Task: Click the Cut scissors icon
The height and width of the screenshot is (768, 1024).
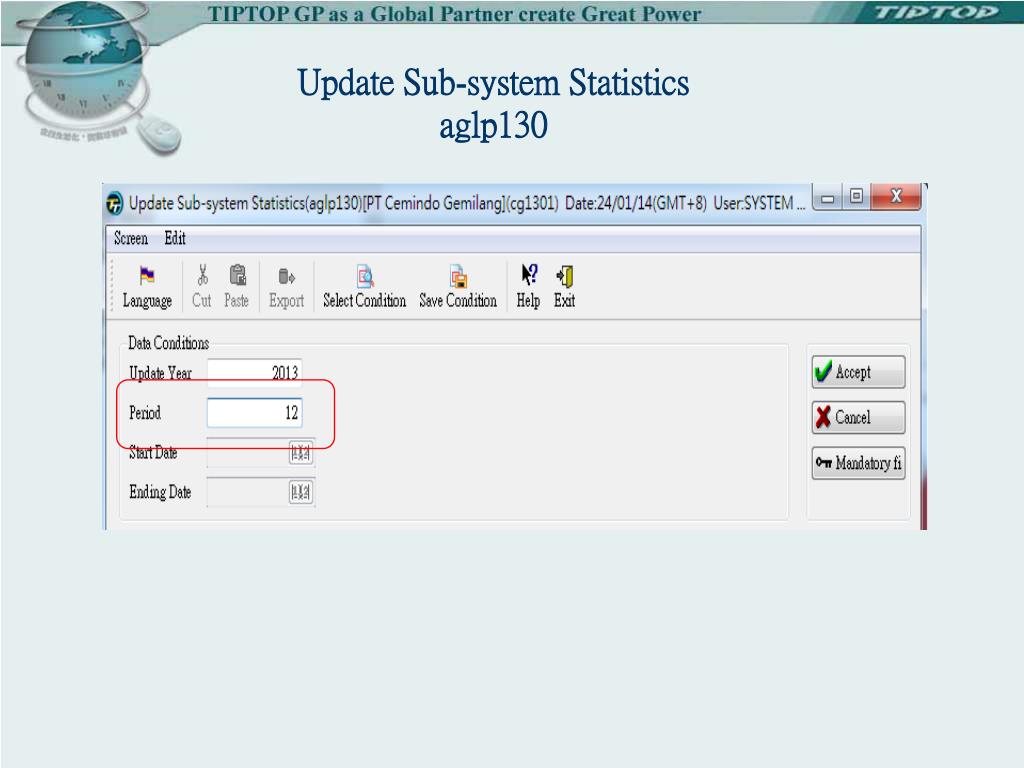Action: pyautogui.click(x=202, y=276)
